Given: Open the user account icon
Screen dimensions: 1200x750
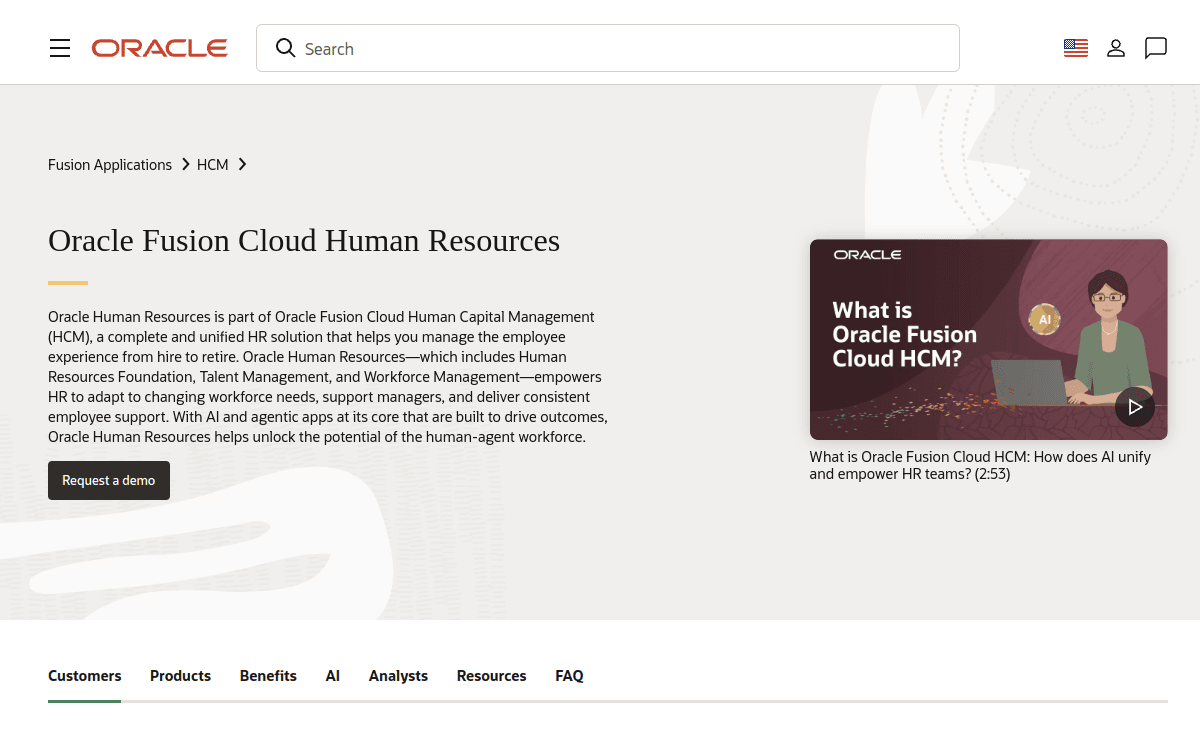Looking at the screenshot, I should coord(1116,48).
